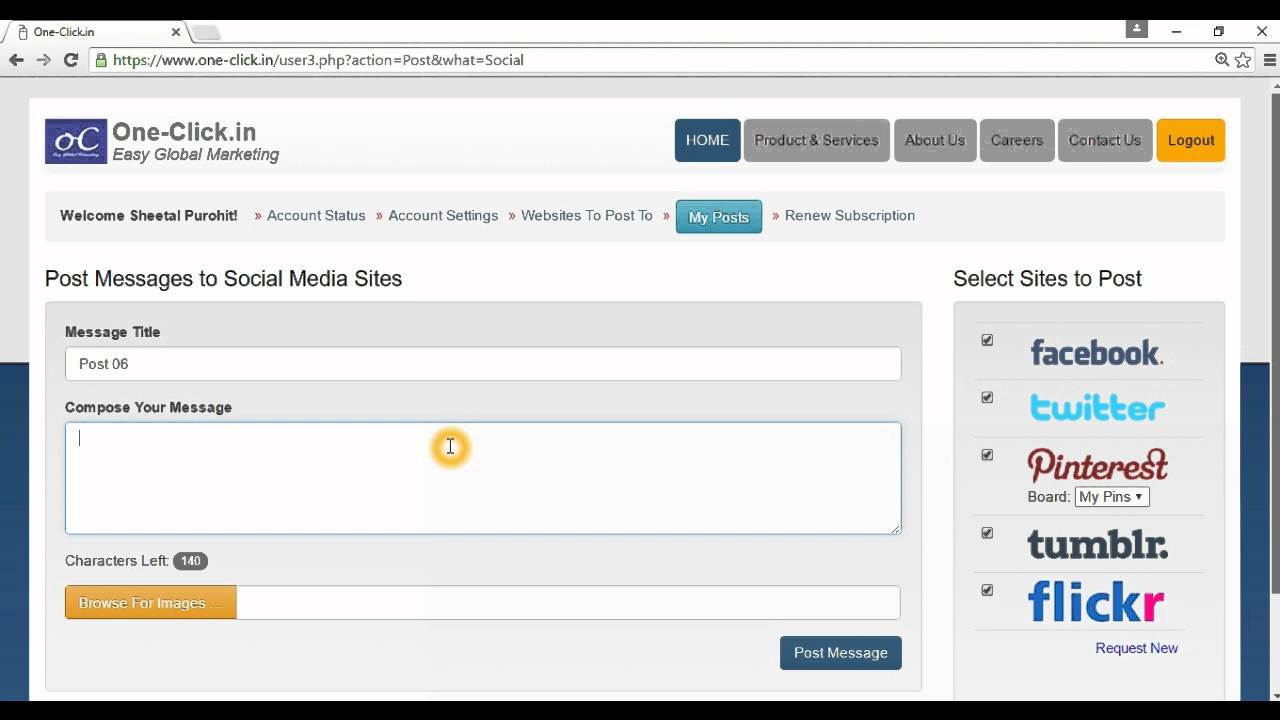Click the green padlock security icon
Screen dimensions: 1280x720
100,60
